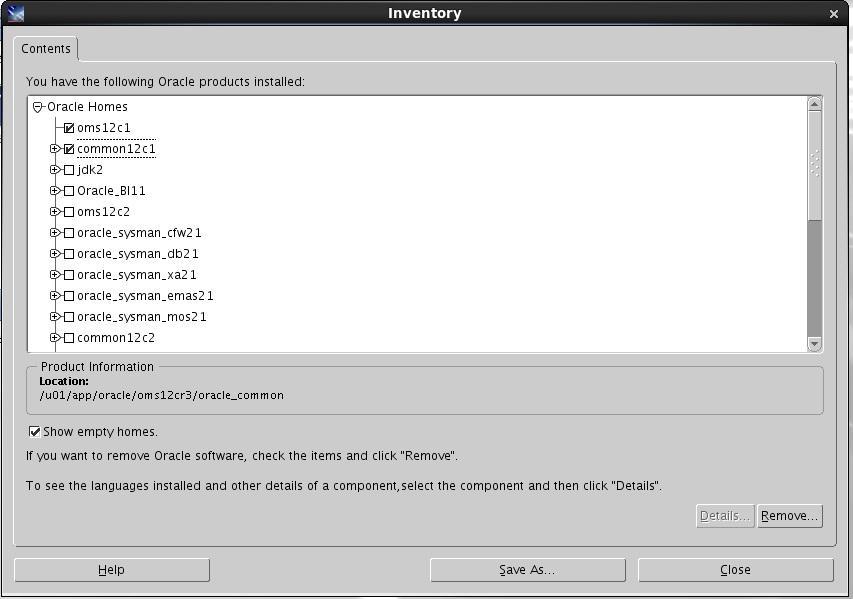Click the Remove... button

click(x=789, y=516)
